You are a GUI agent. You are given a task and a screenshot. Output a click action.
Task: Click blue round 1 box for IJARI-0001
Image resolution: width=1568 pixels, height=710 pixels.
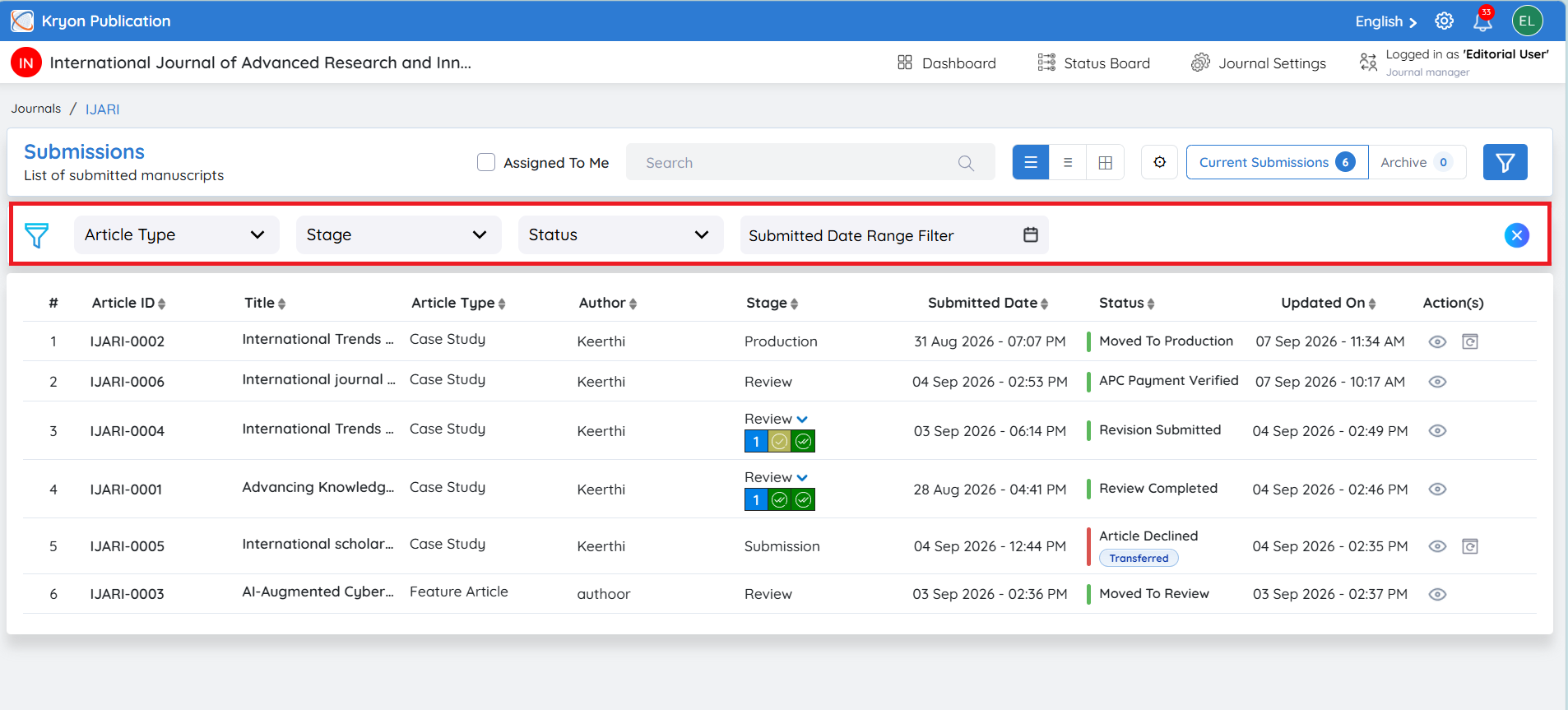point(756,500)
